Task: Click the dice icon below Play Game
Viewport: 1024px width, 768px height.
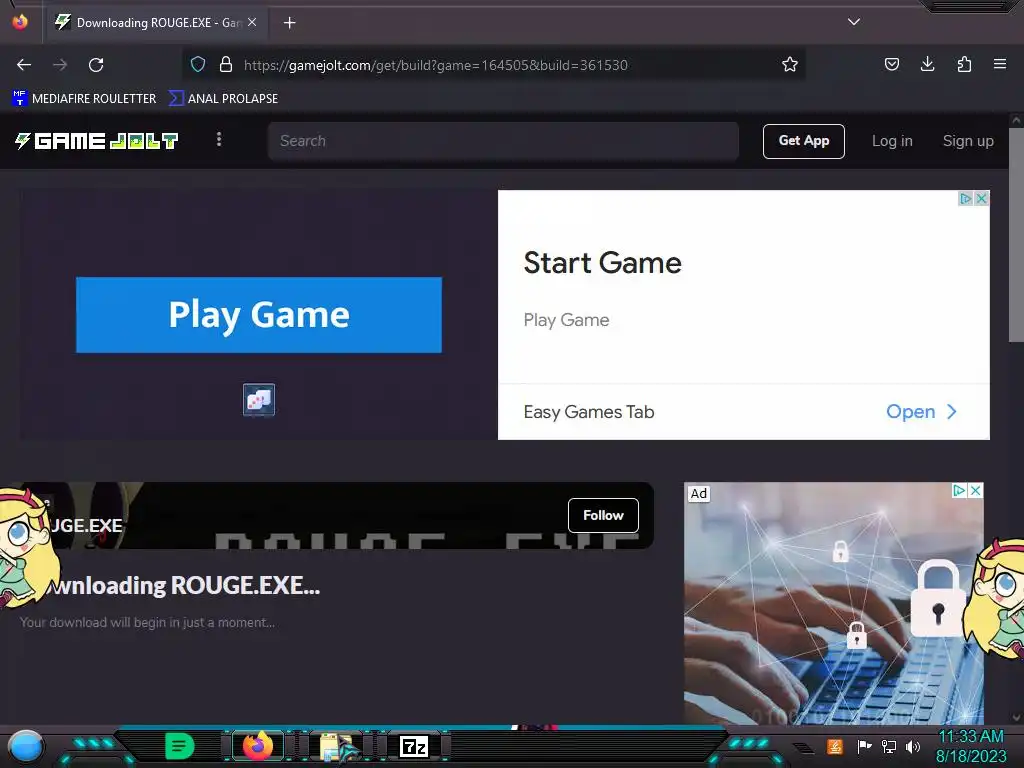Action: point(259,400)
